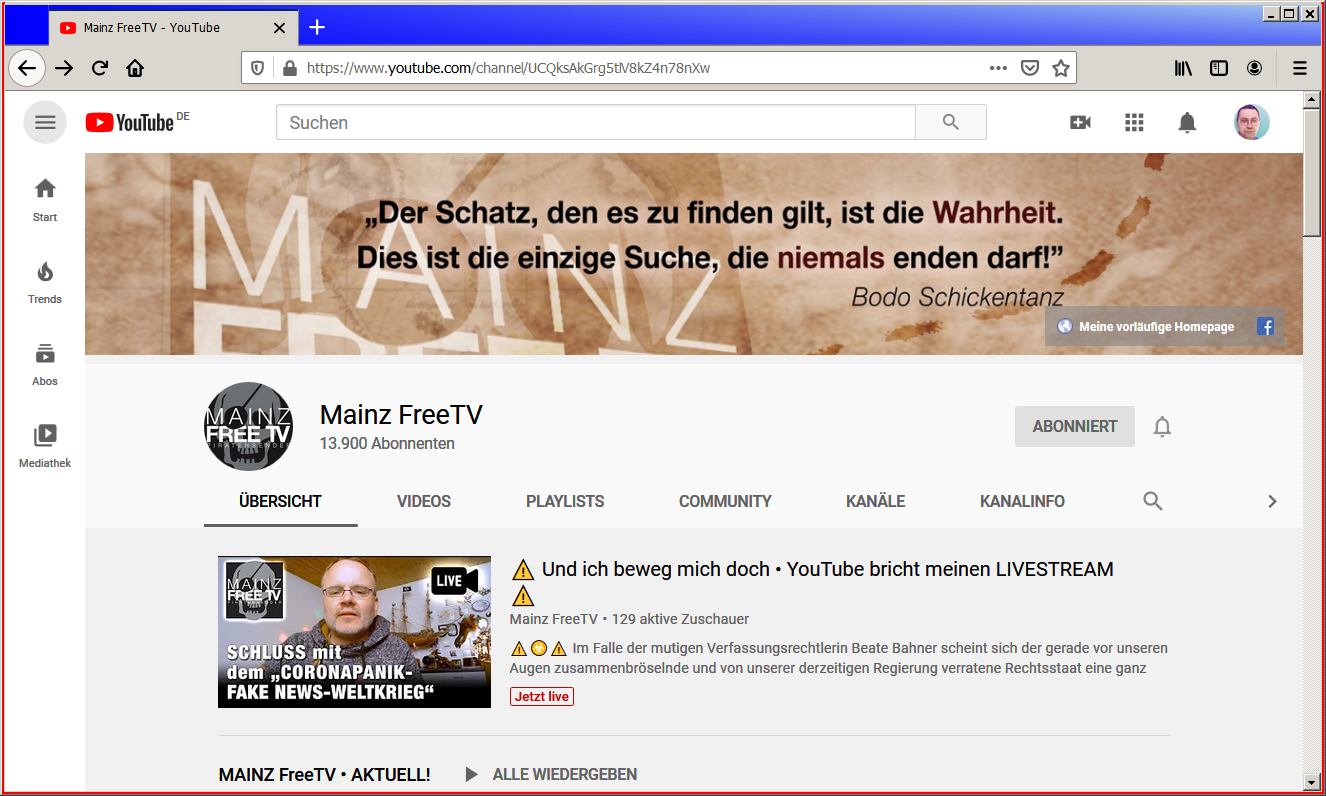Click the page vertical scrollbar thumb
This screenshot has height=796, width=1326.
tap(1311, 172)
